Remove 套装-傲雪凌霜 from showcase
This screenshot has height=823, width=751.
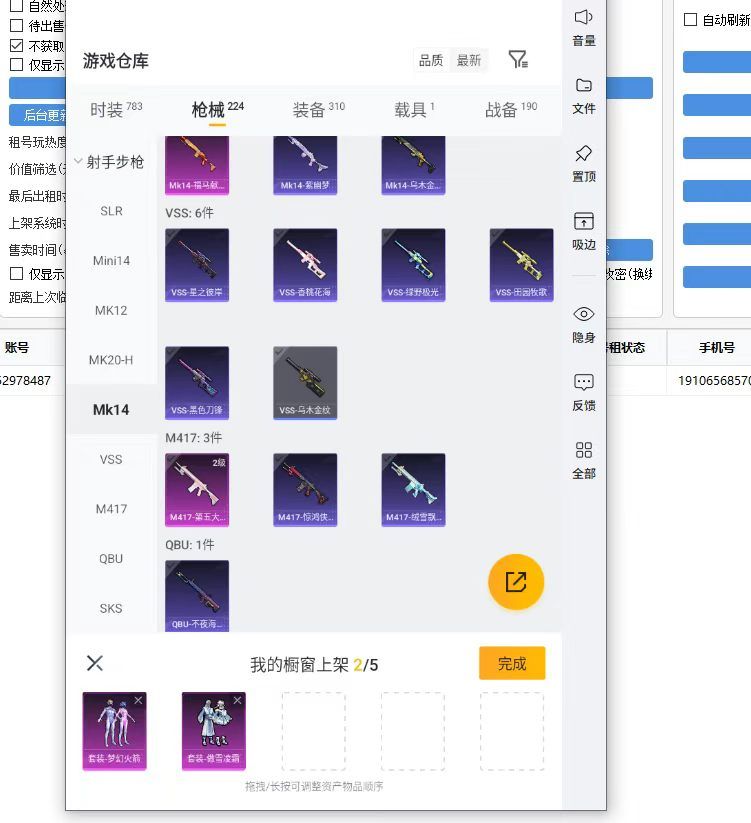pyautogui.click(x=237, y=700)
